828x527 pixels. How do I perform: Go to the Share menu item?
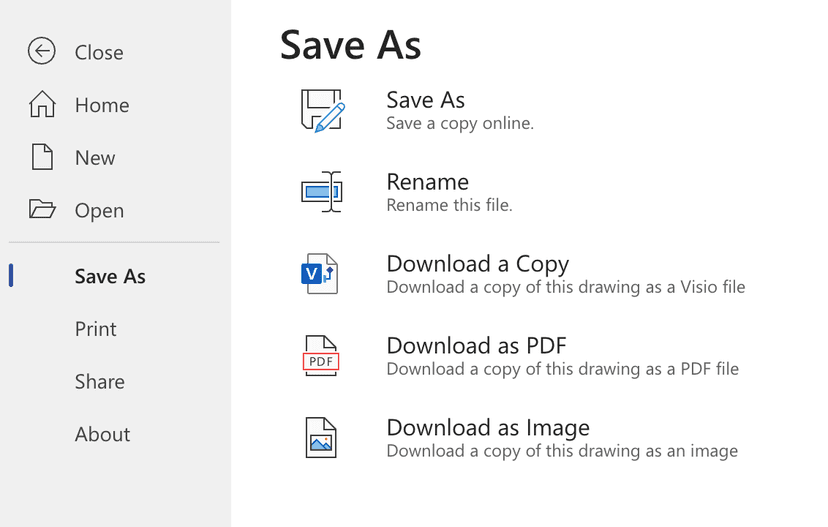pyautogui.click(x=100, y=381)
